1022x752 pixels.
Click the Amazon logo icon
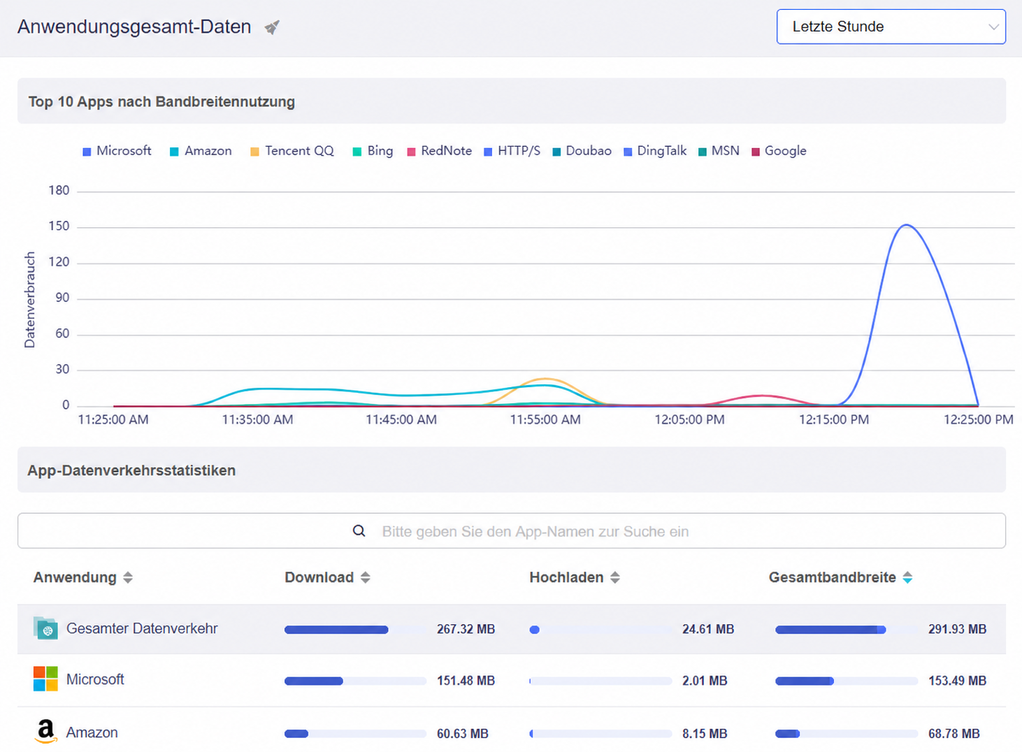point(46,731)
